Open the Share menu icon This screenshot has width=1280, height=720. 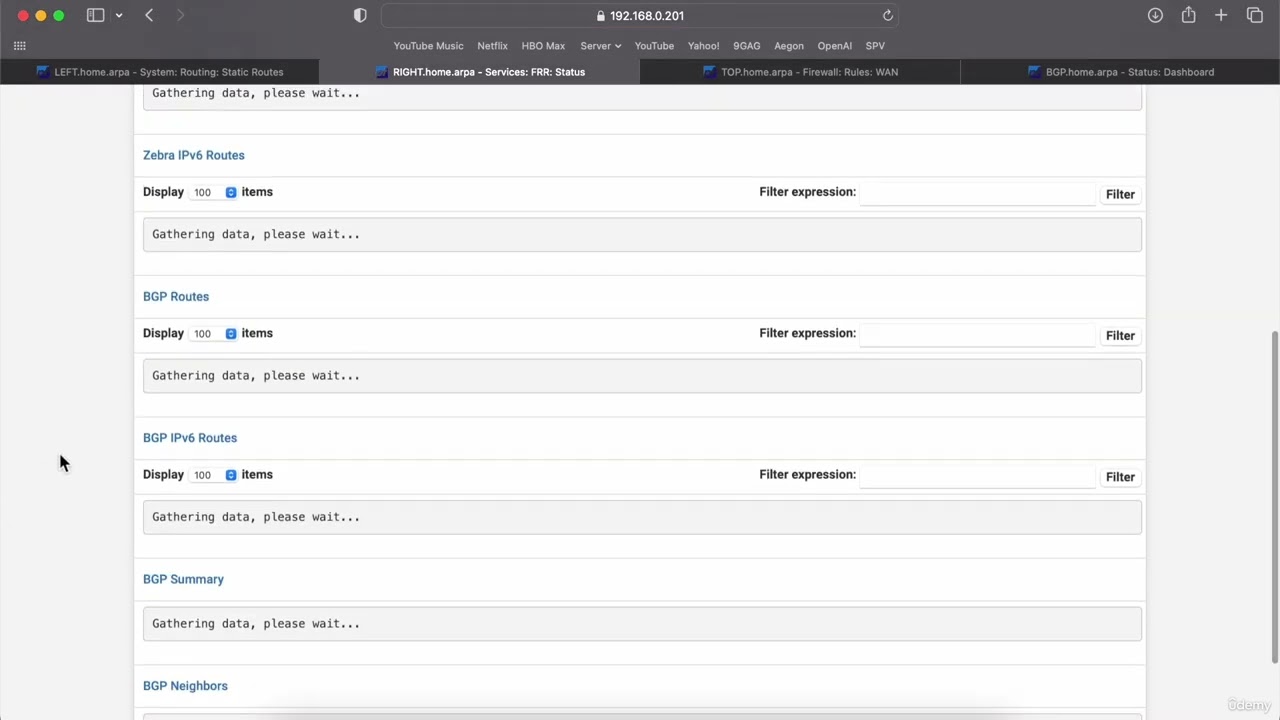tap(1188, 15)
